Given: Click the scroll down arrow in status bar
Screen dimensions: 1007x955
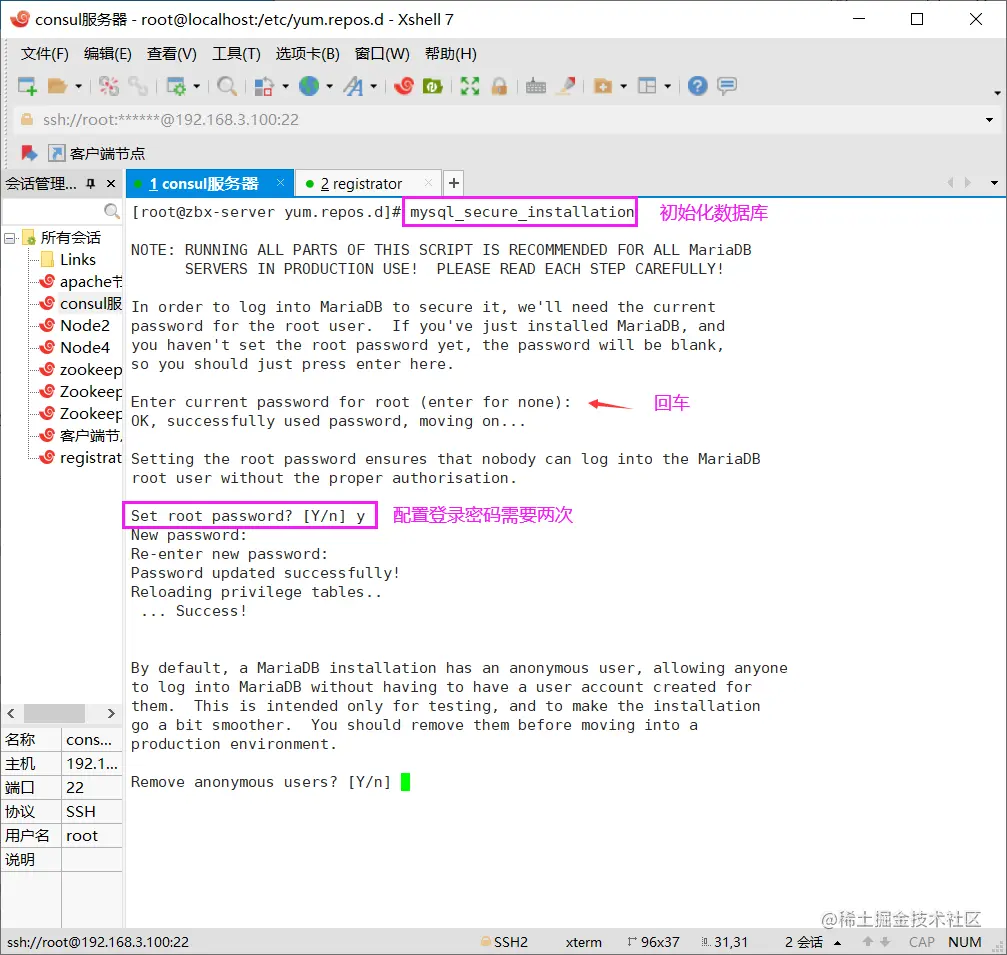Looking at the screenshot, I should [885, 942].
